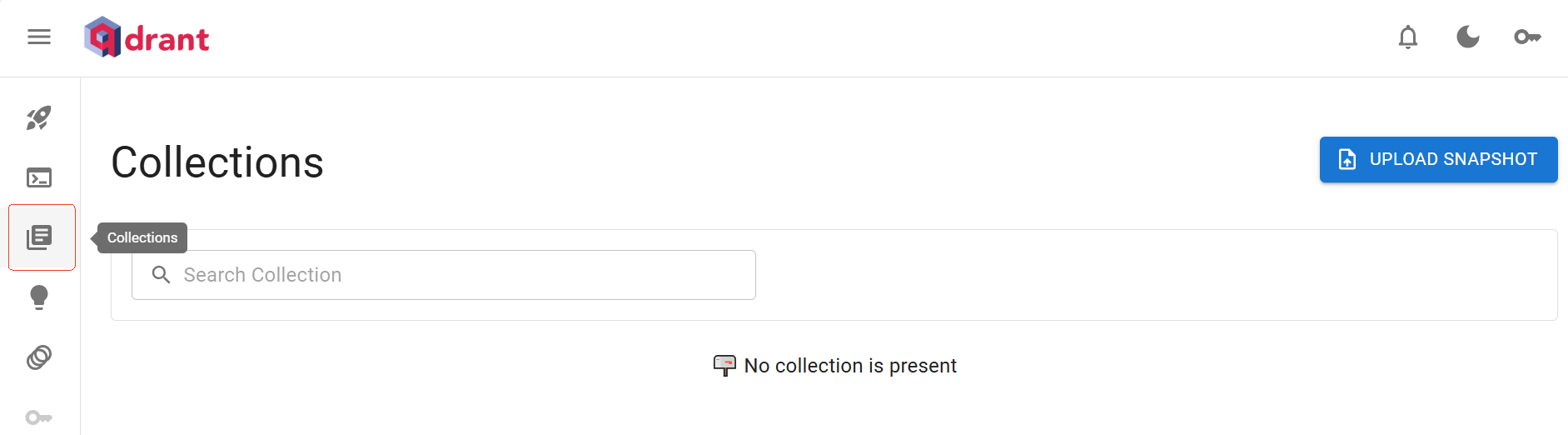Open the API key dialog in the header
1568x435 pixels.
[x=1527, y=37]
